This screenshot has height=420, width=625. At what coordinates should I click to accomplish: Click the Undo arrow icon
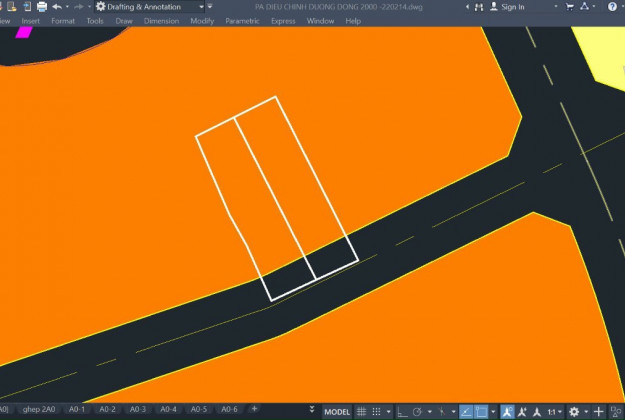click(x=58, y=7)
